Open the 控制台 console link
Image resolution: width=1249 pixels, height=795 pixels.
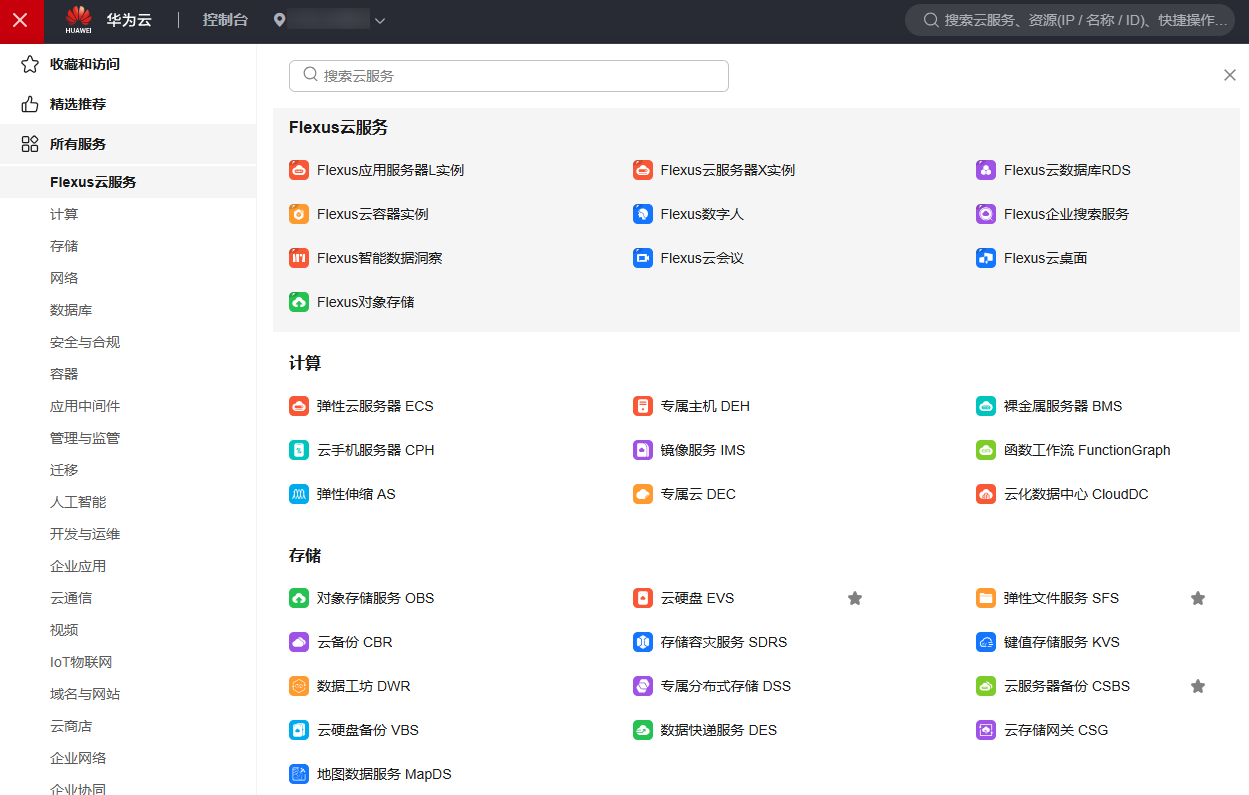click(x=225, y=20)
